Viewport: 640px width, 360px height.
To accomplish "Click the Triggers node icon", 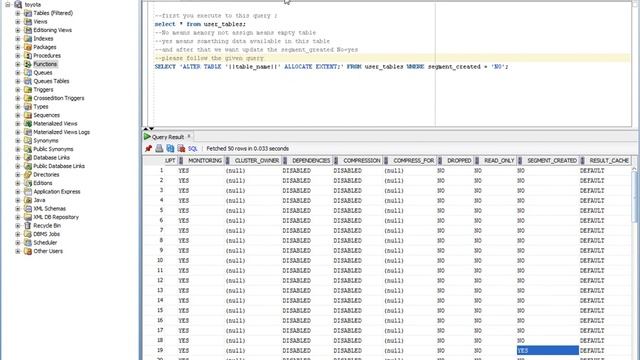I will pyautogui.click(x=28, y=89).
